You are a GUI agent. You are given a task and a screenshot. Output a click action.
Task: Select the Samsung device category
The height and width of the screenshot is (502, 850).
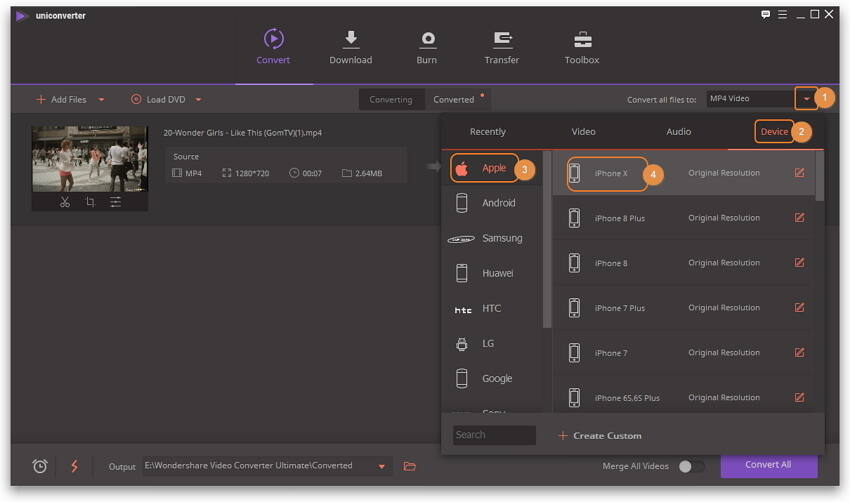(492, 238)
